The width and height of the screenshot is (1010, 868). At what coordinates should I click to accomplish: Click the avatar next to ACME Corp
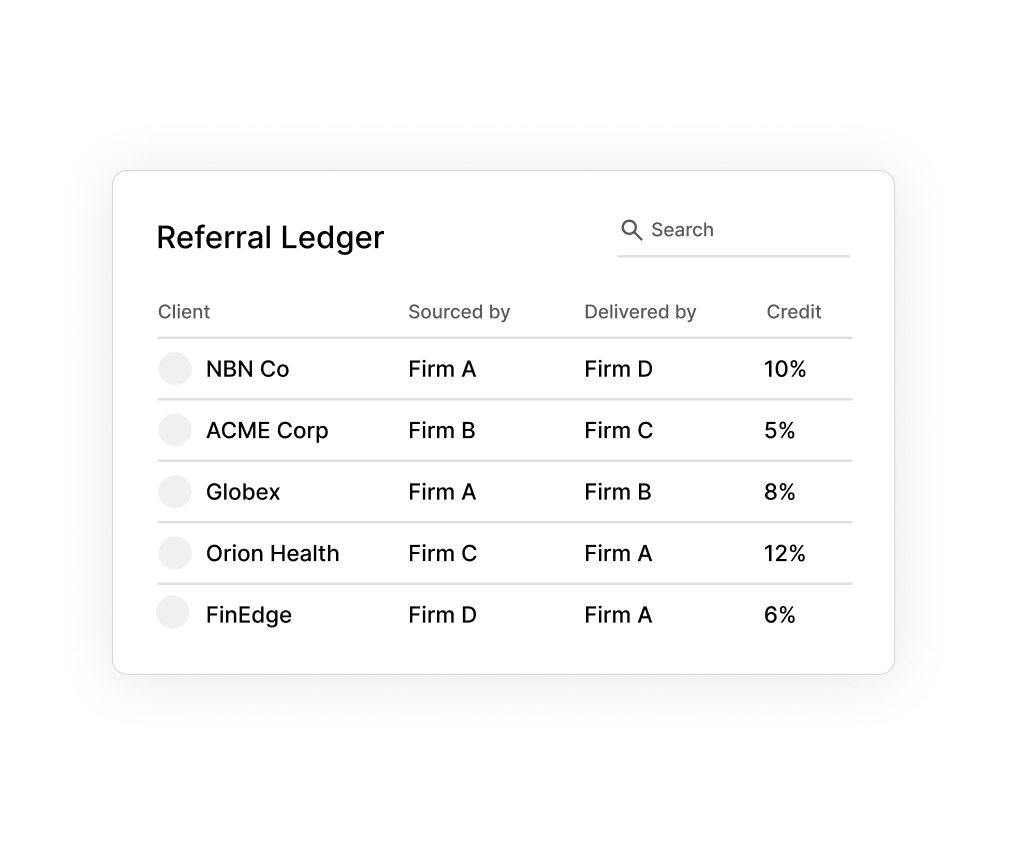[x=175, y=430]
